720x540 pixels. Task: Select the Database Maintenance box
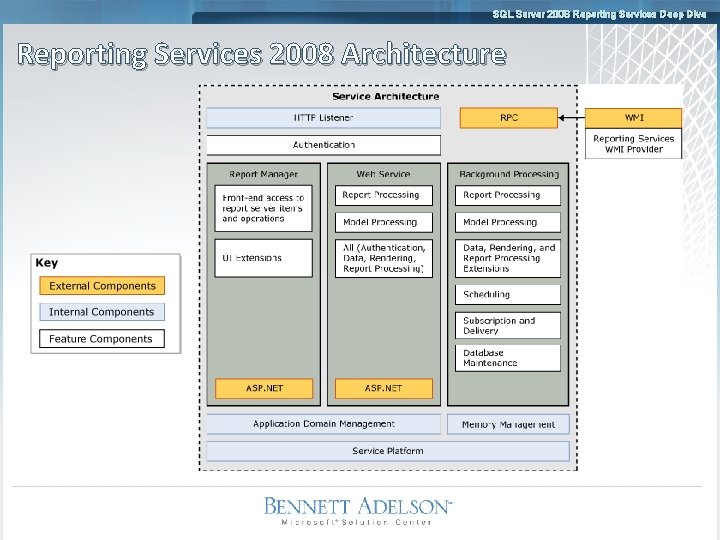(508, 358)
